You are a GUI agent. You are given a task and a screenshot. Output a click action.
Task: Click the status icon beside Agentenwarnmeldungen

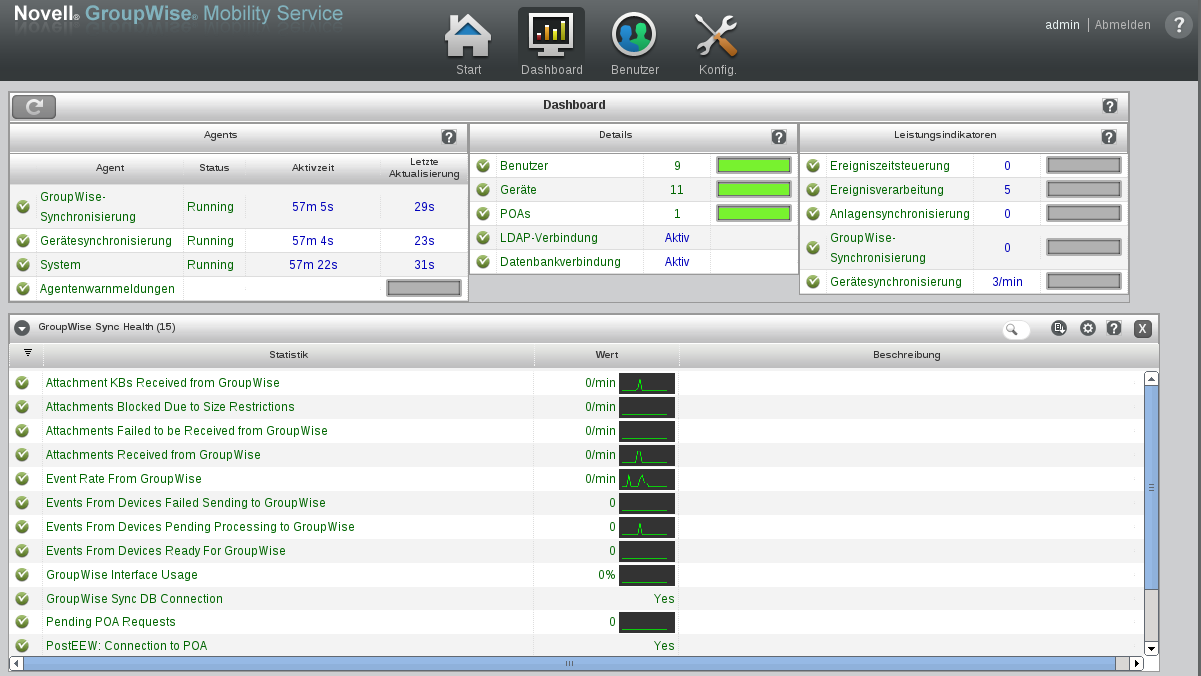pos(23,289)
